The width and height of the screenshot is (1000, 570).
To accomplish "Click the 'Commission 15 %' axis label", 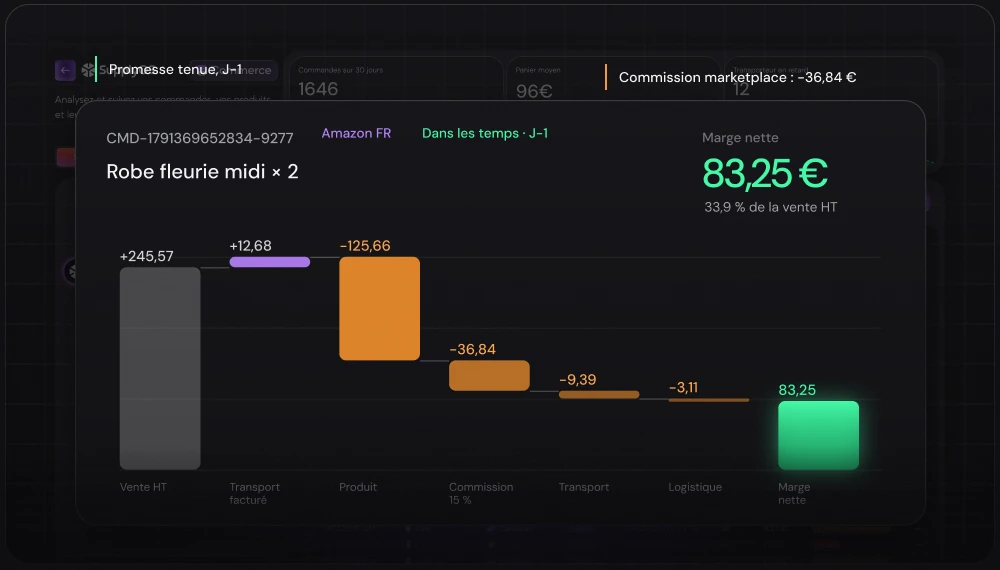I will click(481, 493).
